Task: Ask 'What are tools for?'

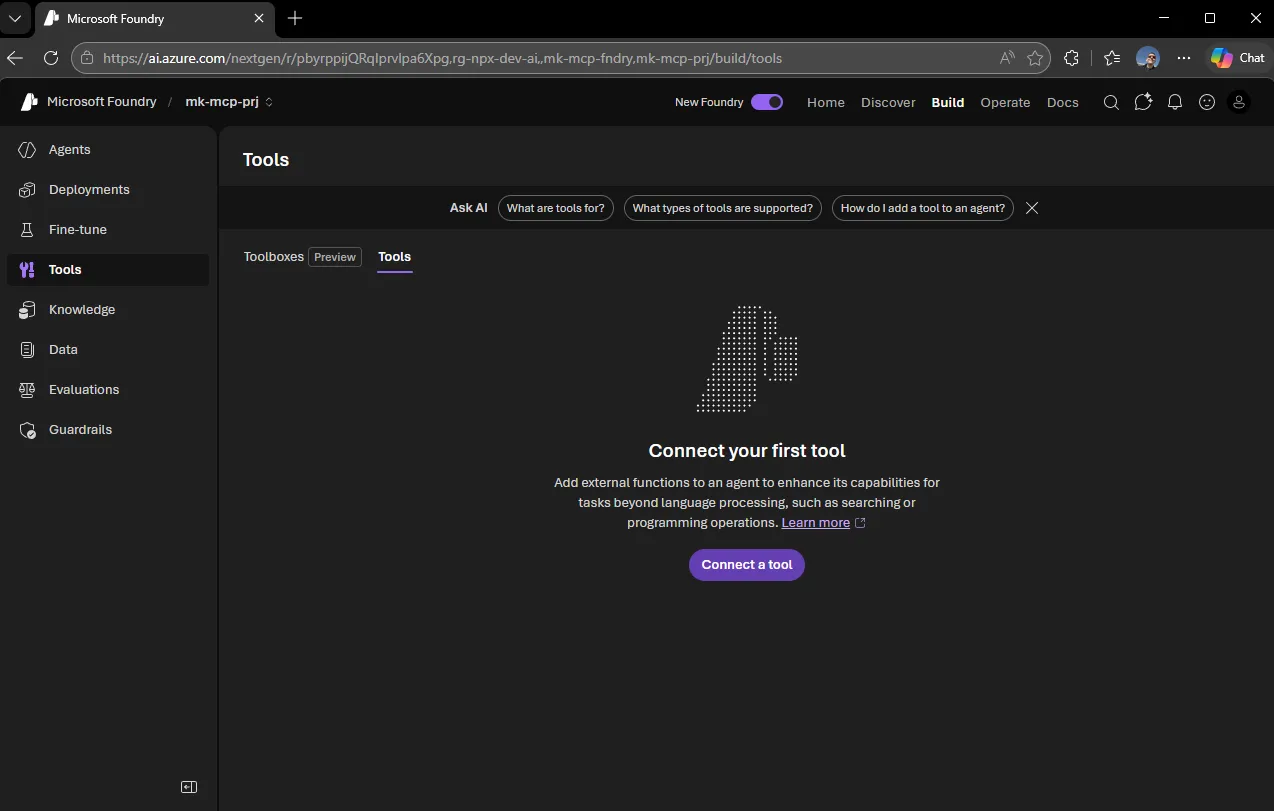Action: [556, 208]
